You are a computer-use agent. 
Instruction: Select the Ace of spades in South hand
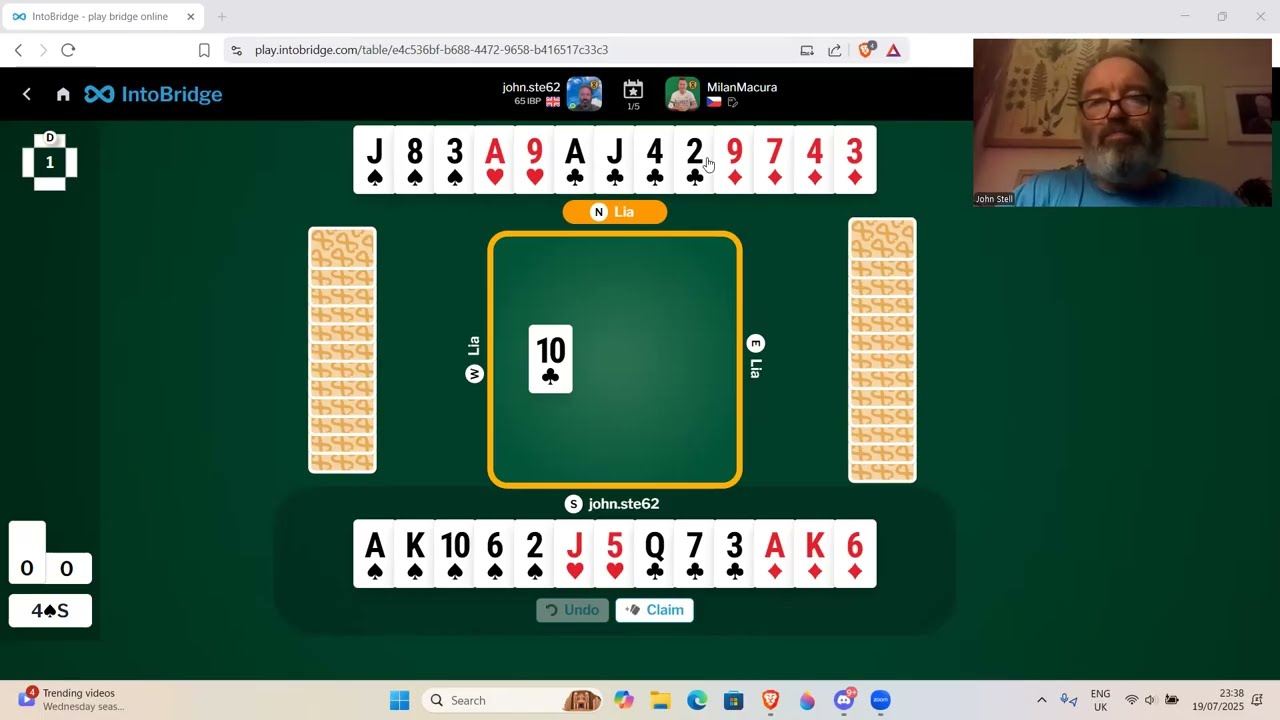(x=374, y=554)
